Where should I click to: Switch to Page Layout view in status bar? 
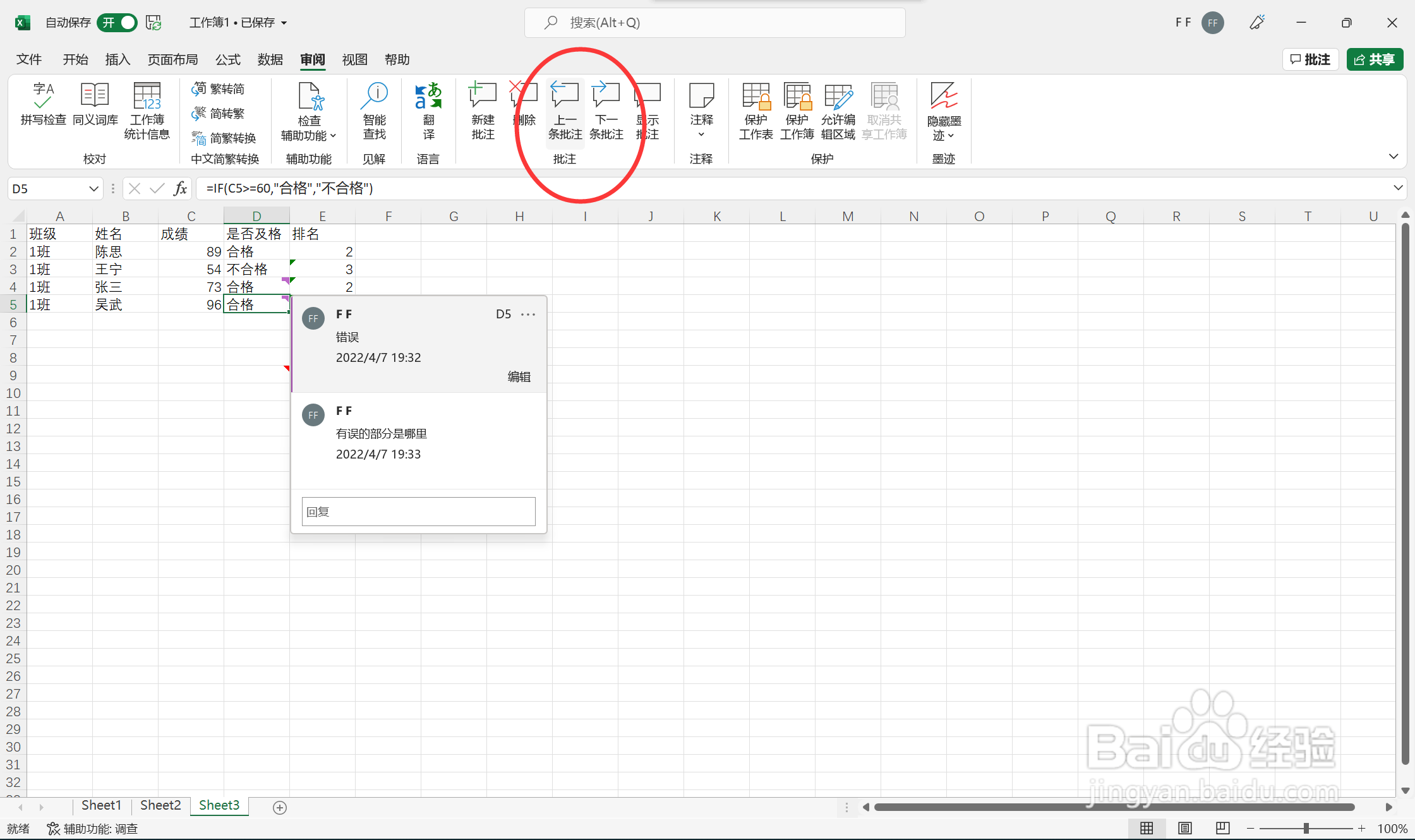click(x=1184, y=828)
